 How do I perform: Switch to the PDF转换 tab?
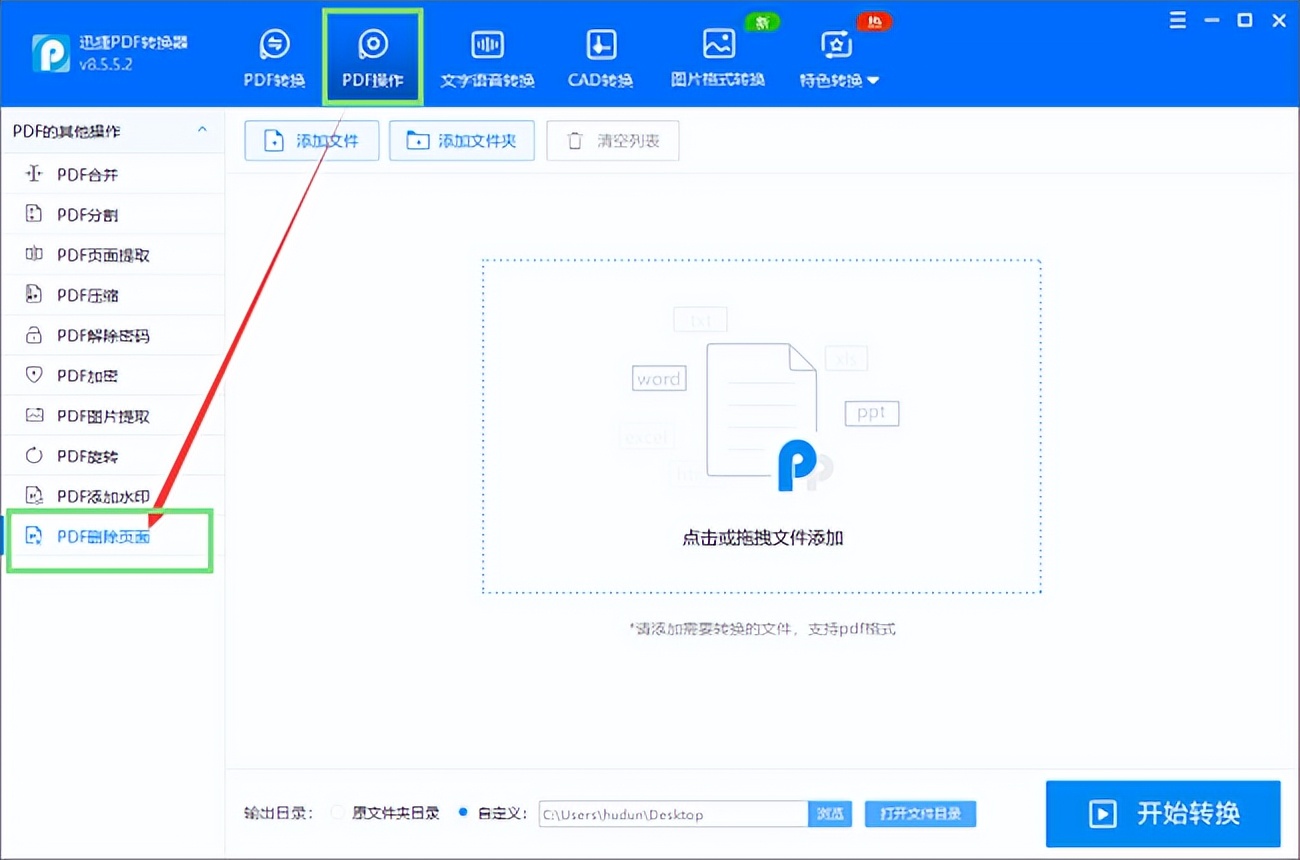click(x=273, y=55)
